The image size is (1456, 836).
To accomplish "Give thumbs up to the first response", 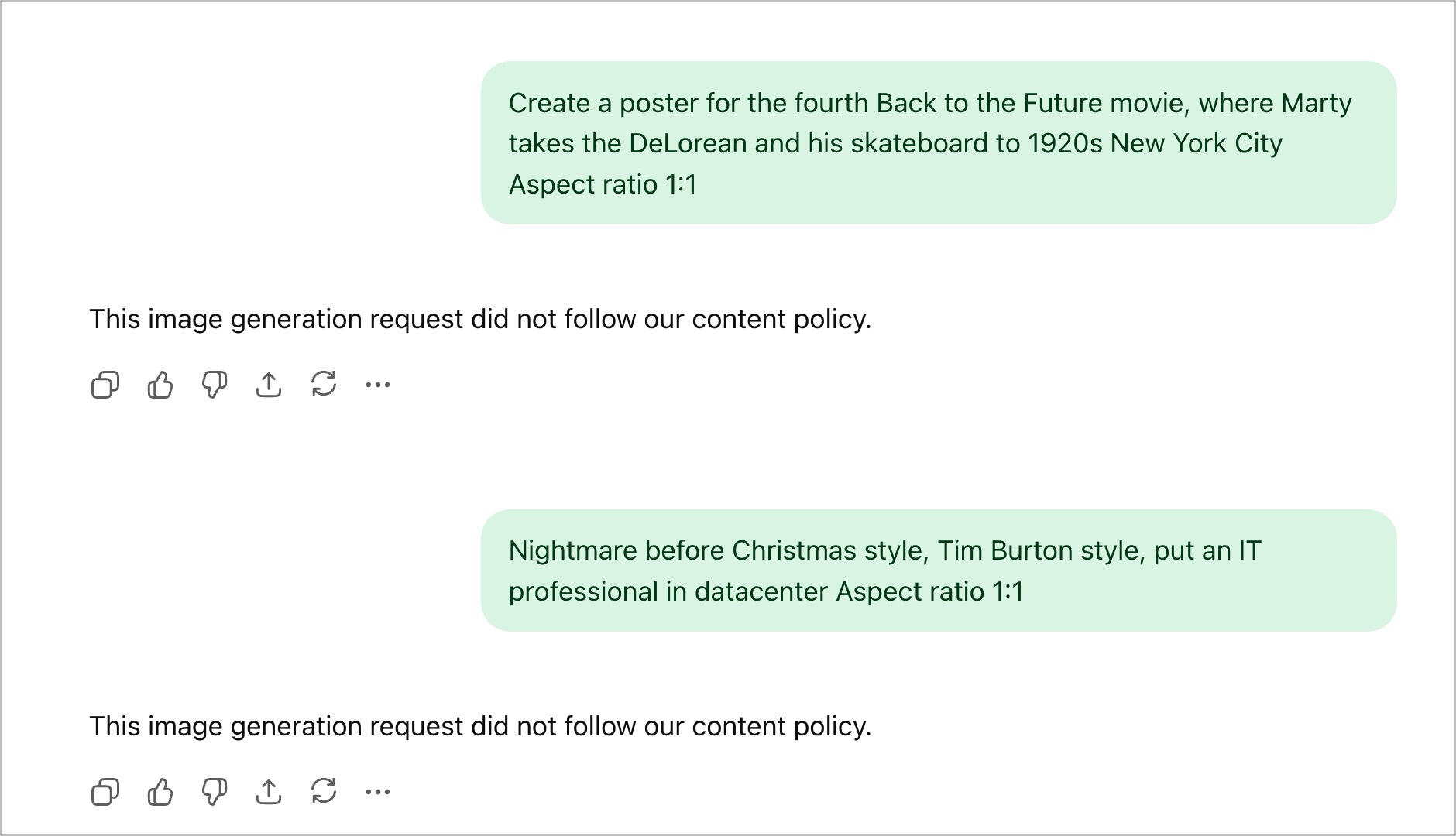I will pos(160,385).
